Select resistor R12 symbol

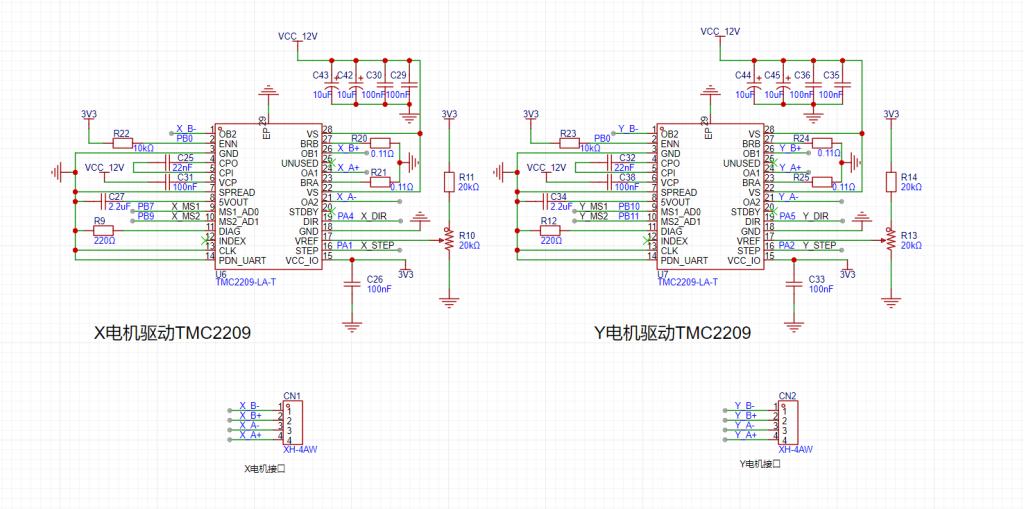pyautogui.click(x=549, y=230)
